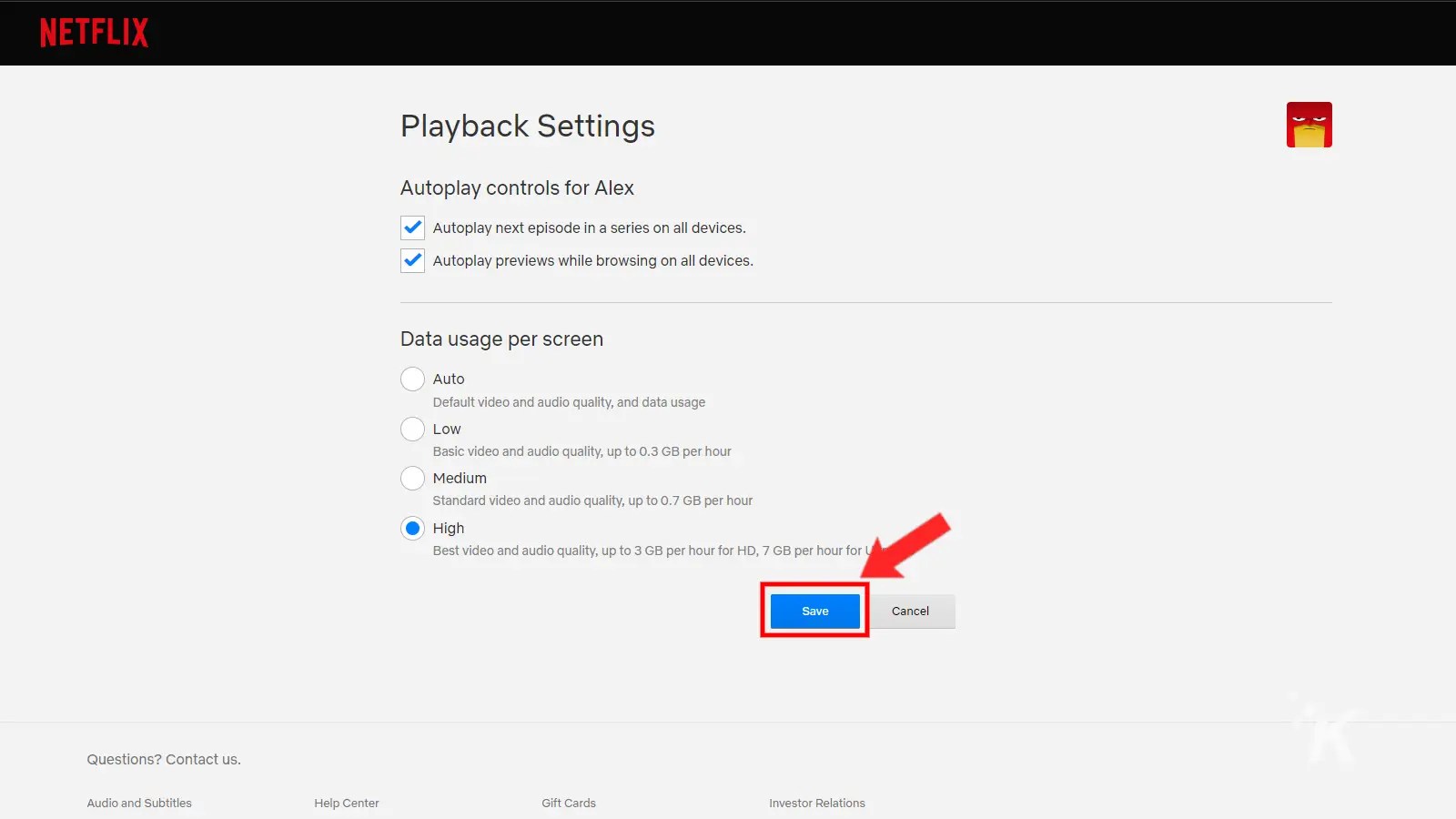
Task: Toggle the autoplay next episode checkbox
Action: 412,227
